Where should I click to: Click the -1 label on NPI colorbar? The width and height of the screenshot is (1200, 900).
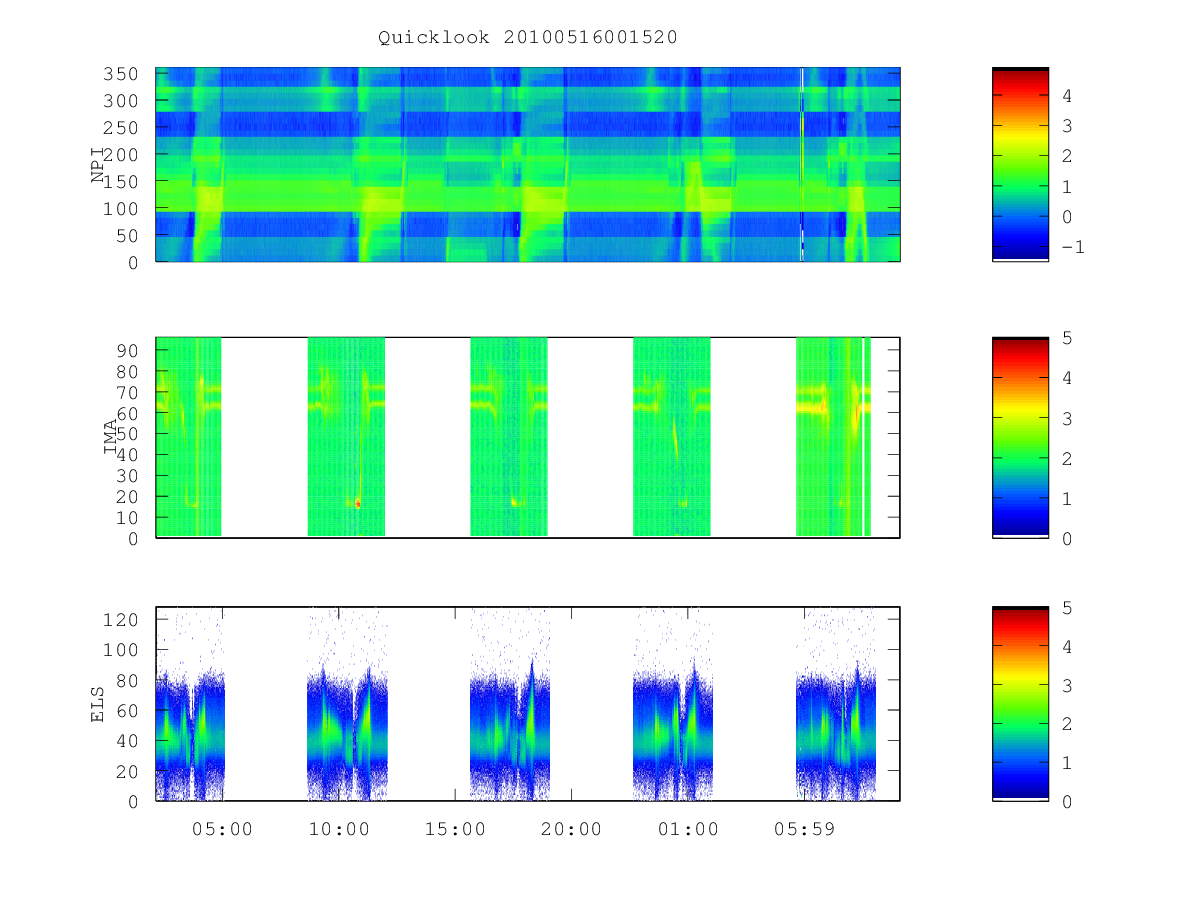(1072, 247)
